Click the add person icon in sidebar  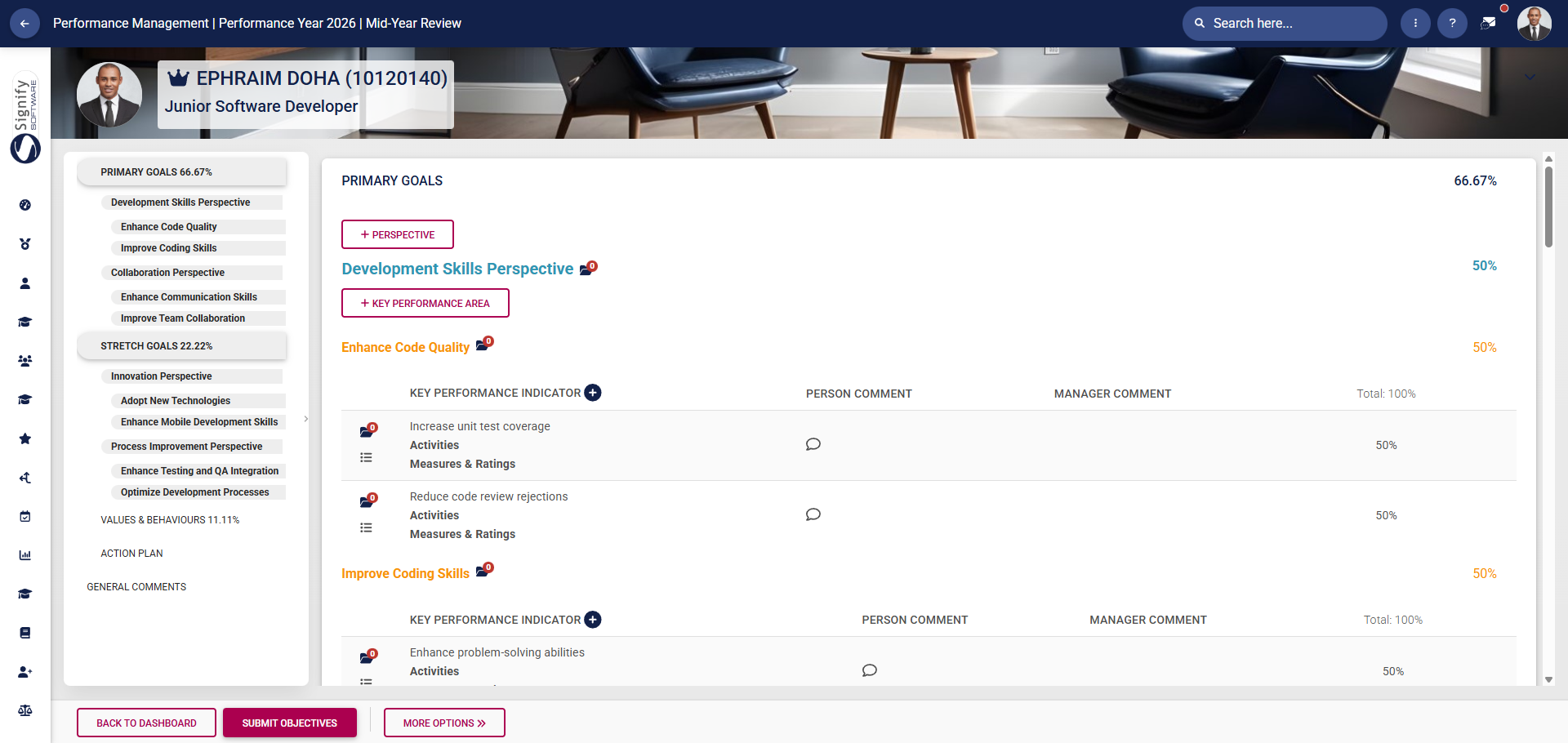coord(24,672)
